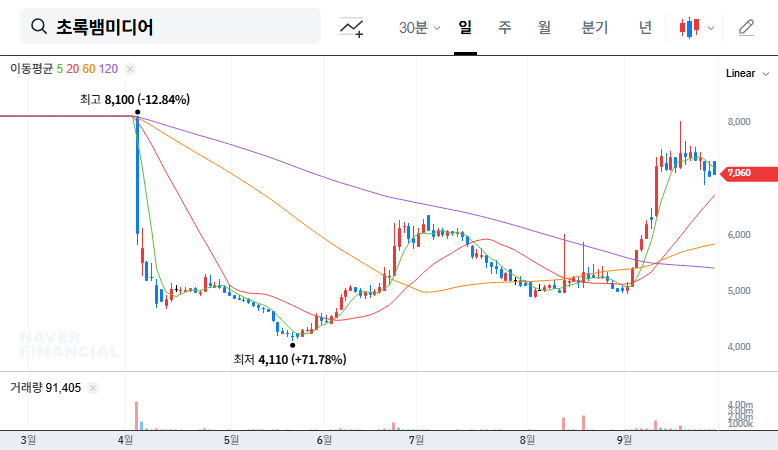Viewport: 778px width, 450px height.
Task: Click the candlestick chart type icon
Action: click(x=690, y=27)
